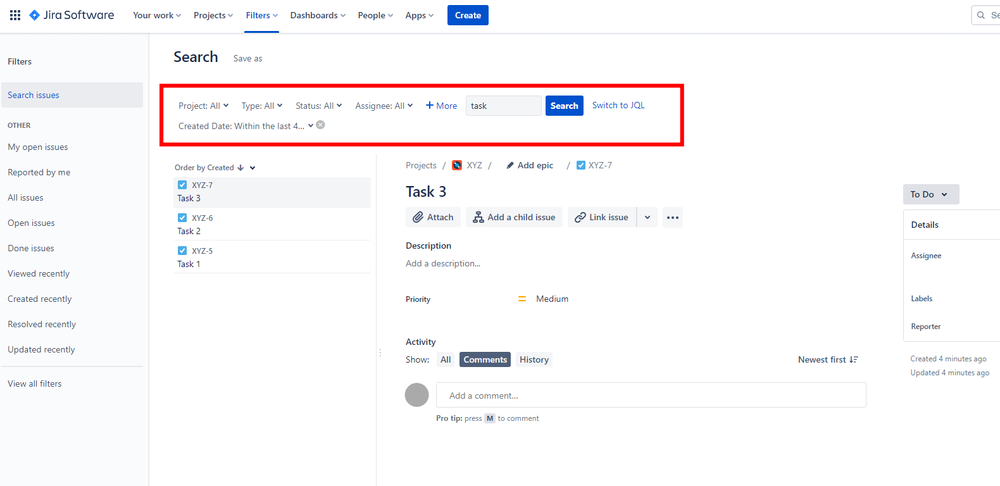The height and width of the screenshot is (486, 1000).
Task: Click the Attach paperclip button
Action: pos(433,217)
